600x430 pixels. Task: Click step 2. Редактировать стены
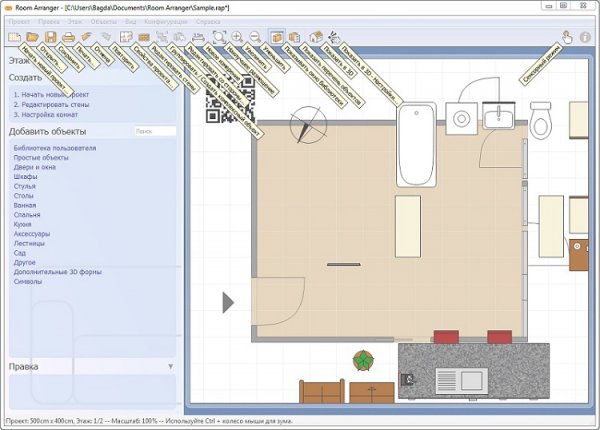point(51,104)
